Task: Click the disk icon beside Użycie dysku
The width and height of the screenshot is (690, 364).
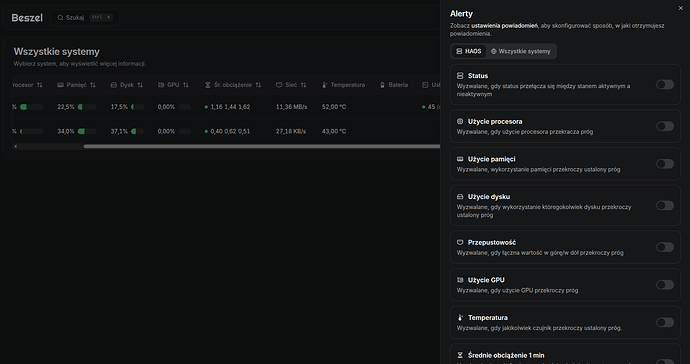Action: pos(460,196)
